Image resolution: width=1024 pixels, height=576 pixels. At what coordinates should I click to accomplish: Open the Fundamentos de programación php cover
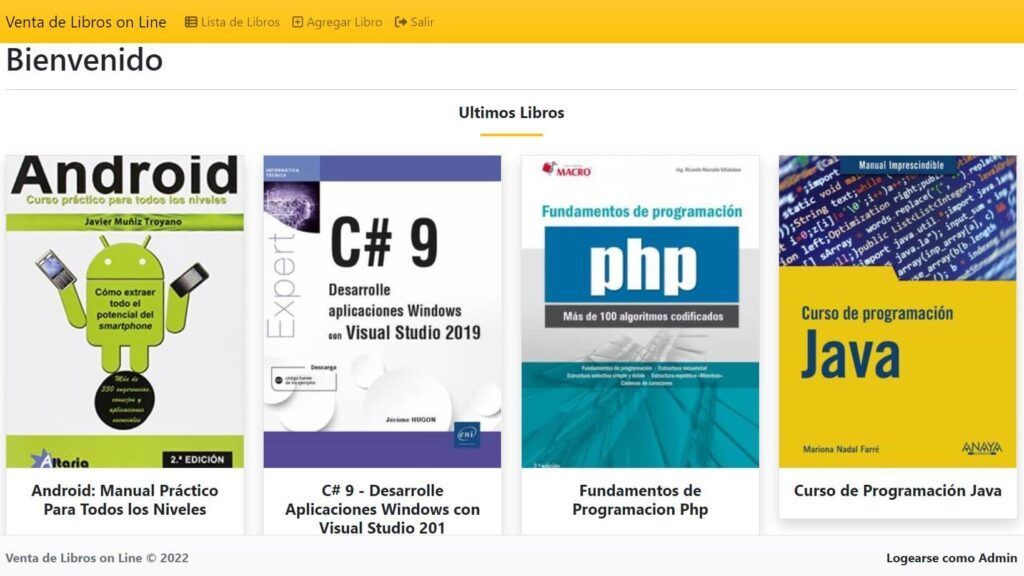[640, 312]
